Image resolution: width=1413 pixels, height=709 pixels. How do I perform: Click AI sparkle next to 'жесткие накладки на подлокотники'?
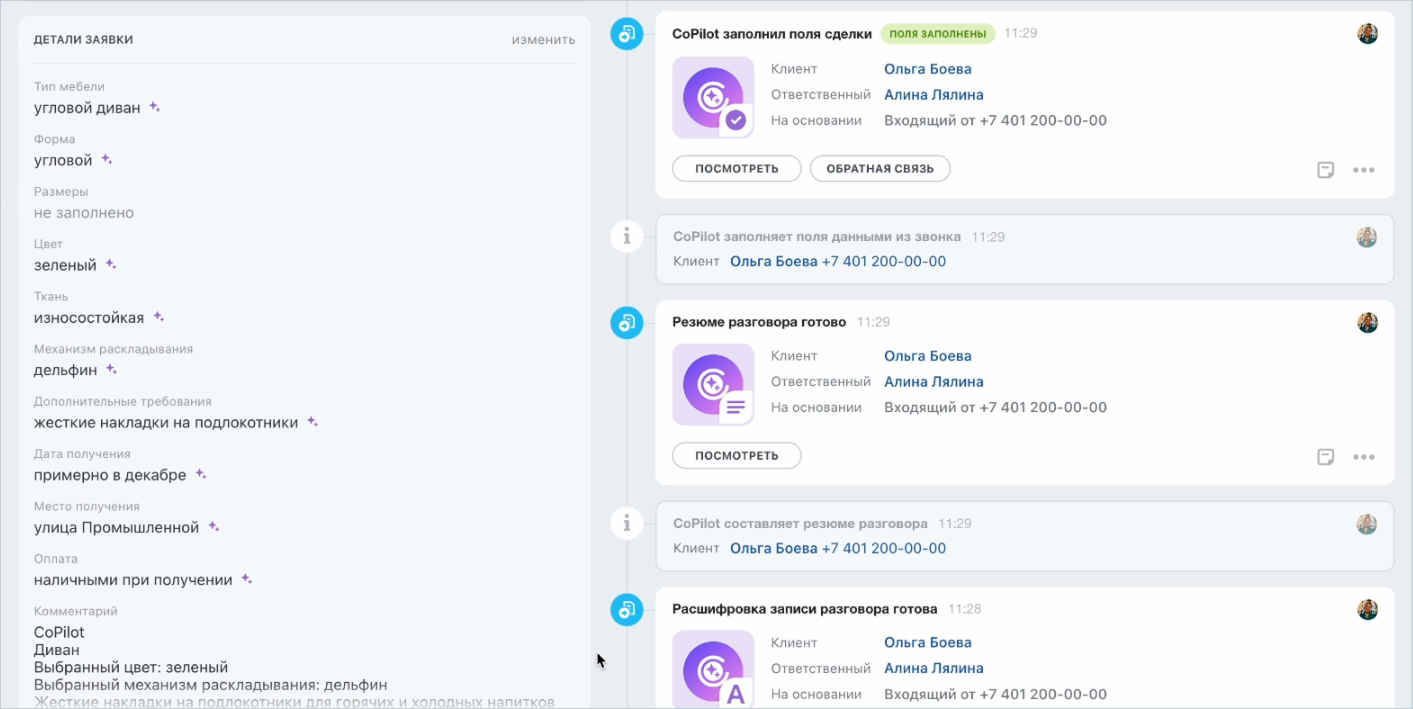[312, 422]
